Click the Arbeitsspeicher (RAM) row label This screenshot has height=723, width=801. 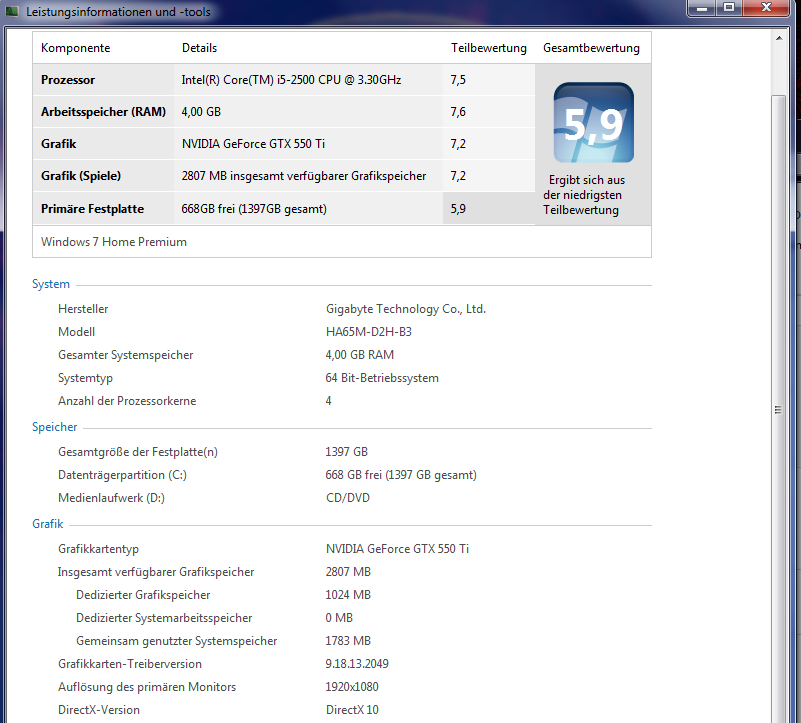click(x=103, y=112)
